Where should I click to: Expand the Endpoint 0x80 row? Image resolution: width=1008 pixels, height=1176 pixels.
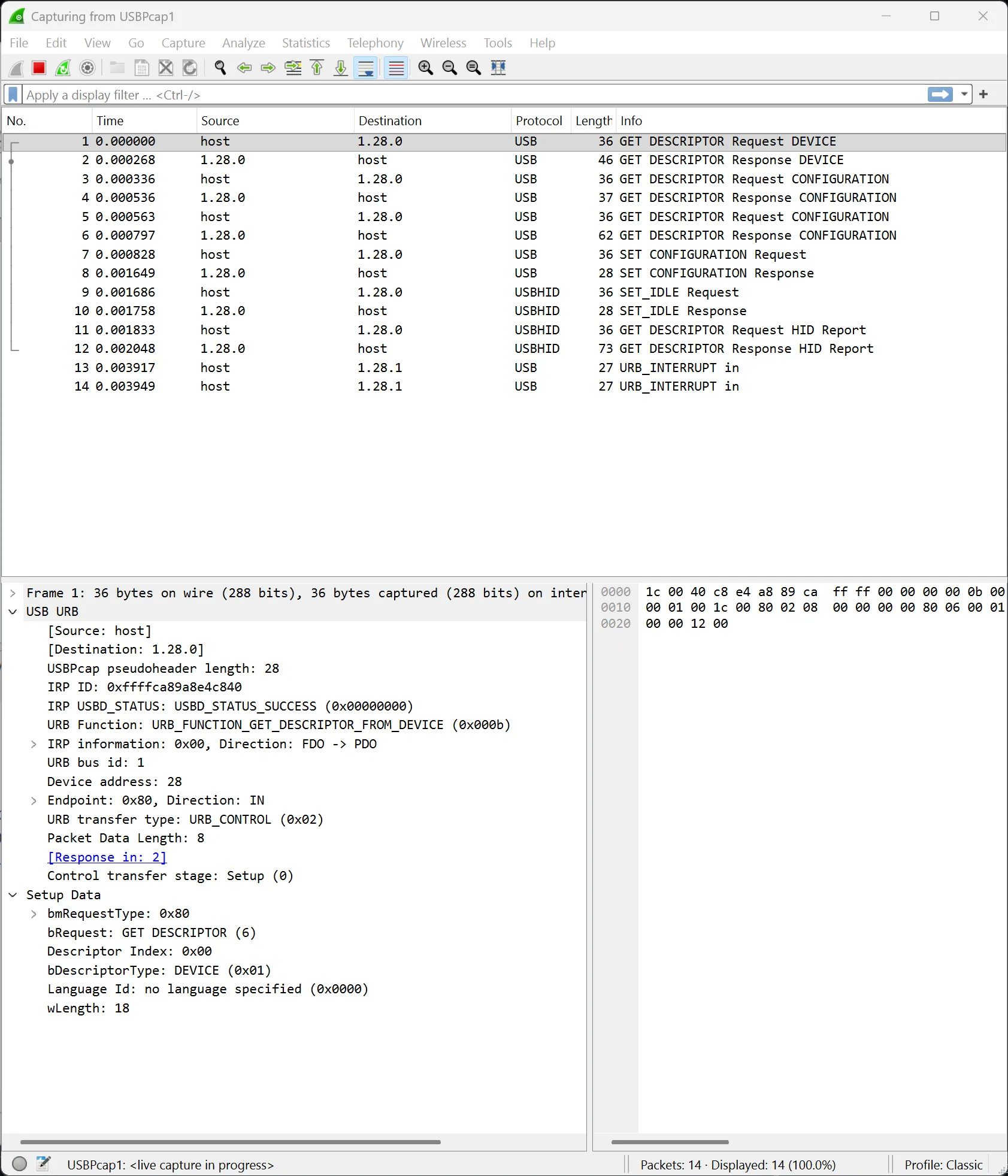click(34, 800)
